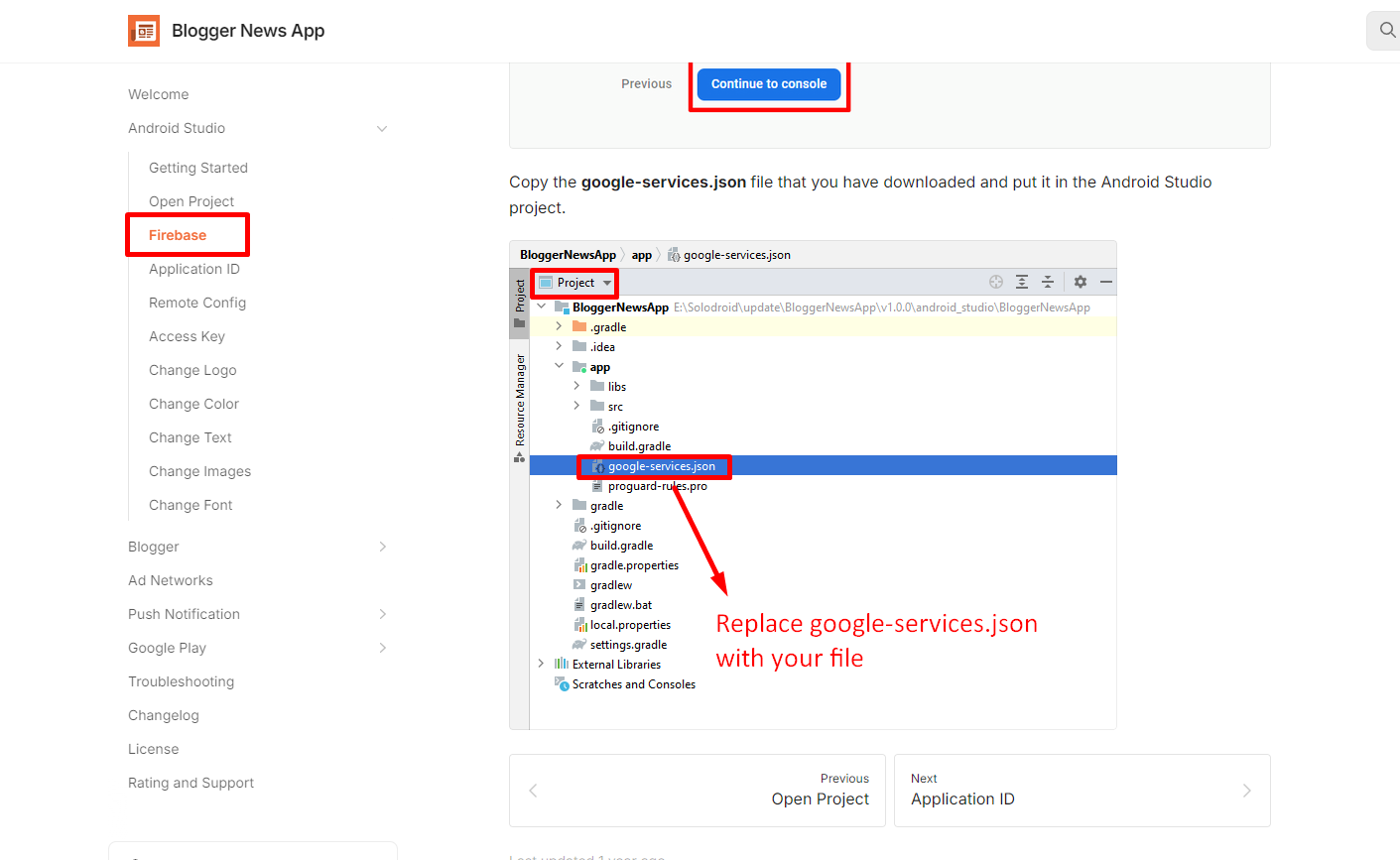
Task: Select google-services.json in the file tree
Action: click(x=661, y=466)
